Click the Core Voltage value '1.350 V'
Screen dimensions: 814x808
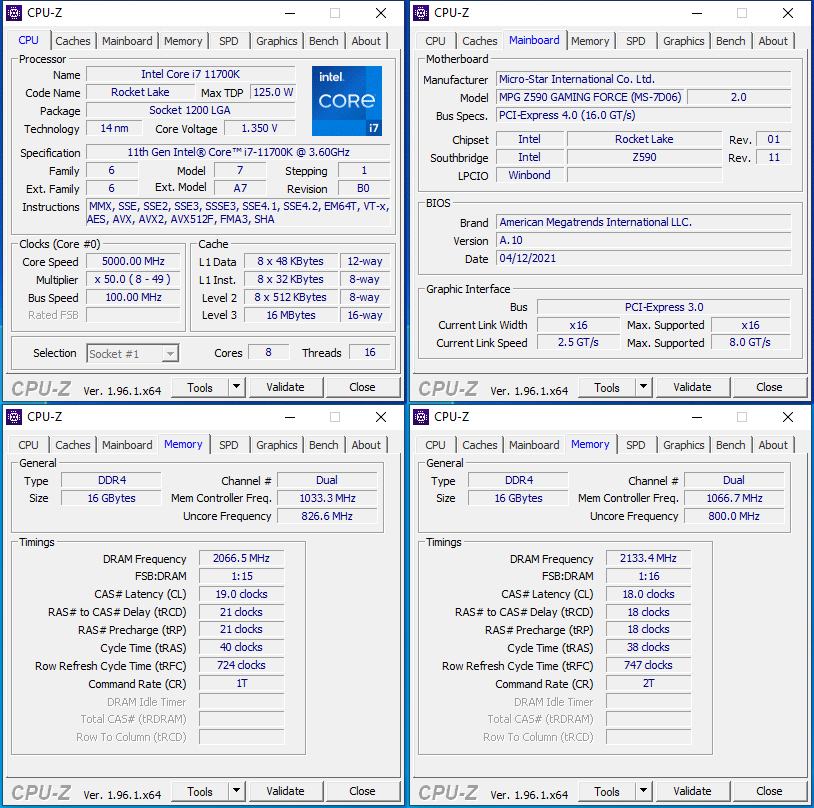tap(260, 128)
